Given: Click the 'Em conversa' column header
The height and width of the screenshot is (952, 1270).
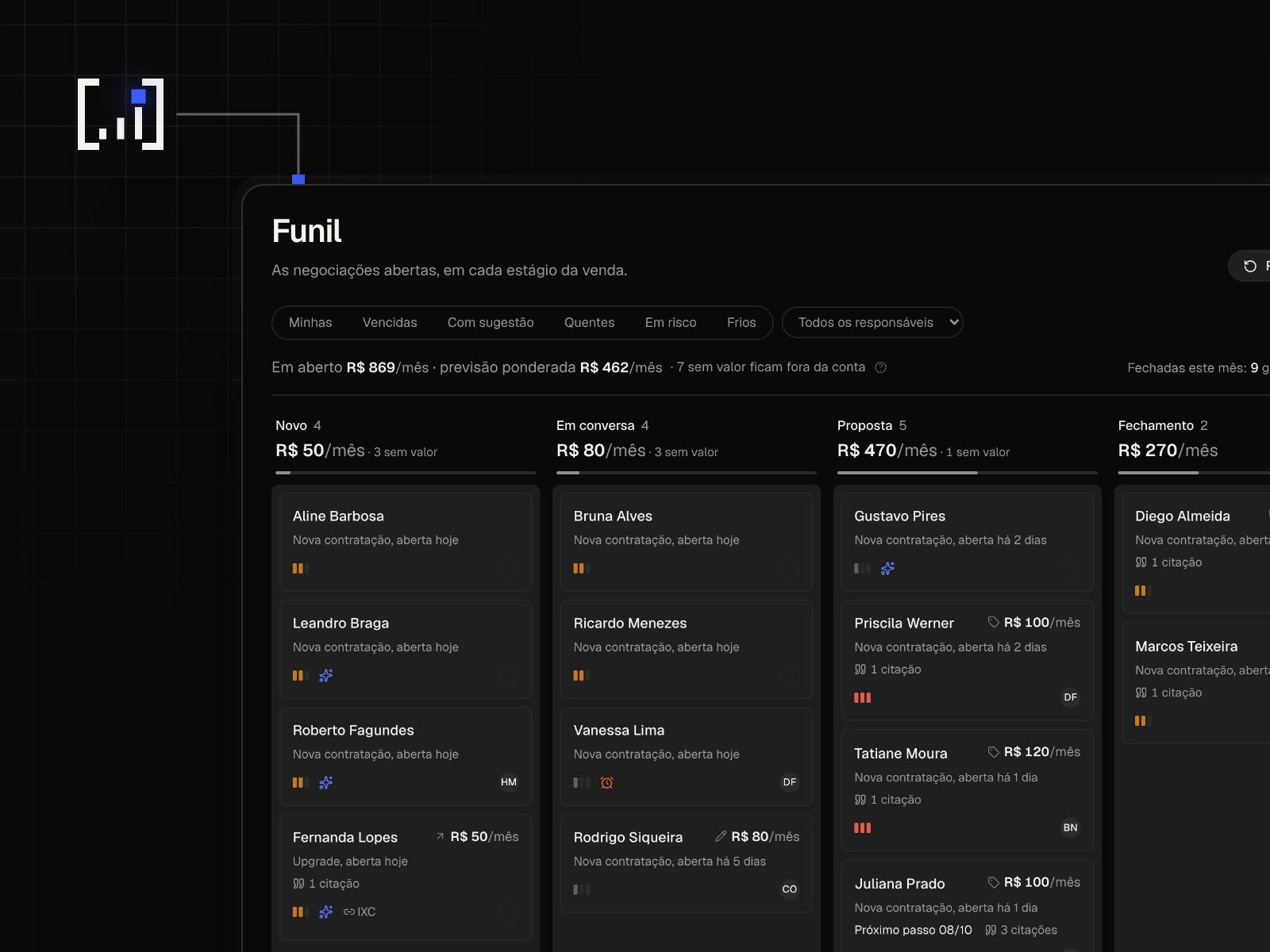Looking at the screenshot, I should [x=595, y=425].
